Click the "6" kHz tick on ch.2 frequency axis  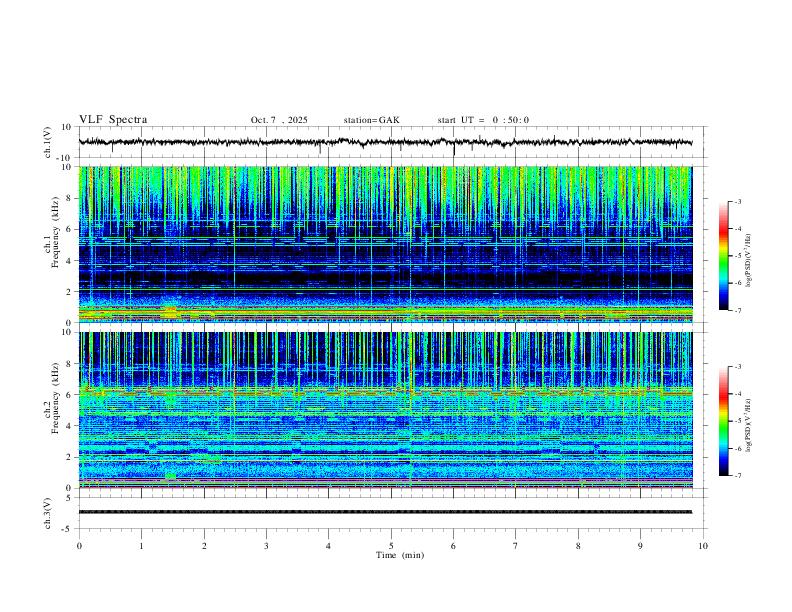coord(69,395)
